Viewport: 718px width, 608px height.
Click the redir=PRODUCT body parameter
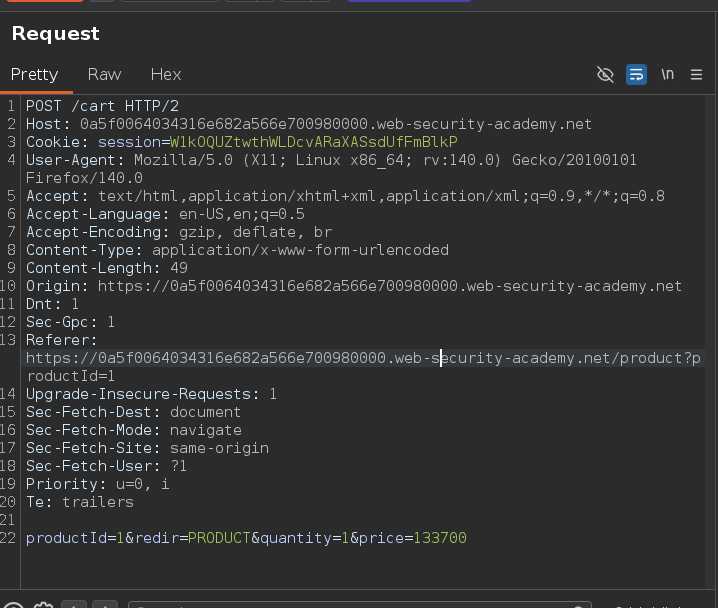pos(193,538)
